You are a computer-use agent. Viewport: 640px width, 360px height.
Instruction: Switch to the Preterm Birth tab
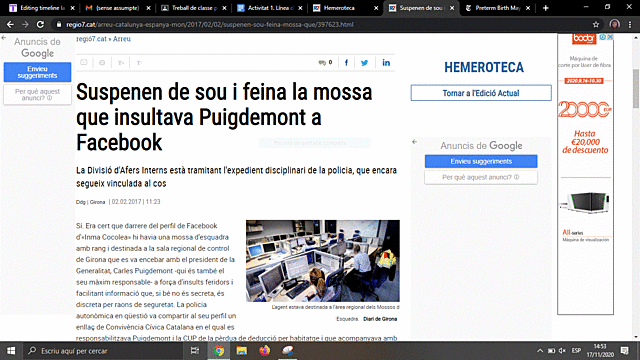click(493, 8)
